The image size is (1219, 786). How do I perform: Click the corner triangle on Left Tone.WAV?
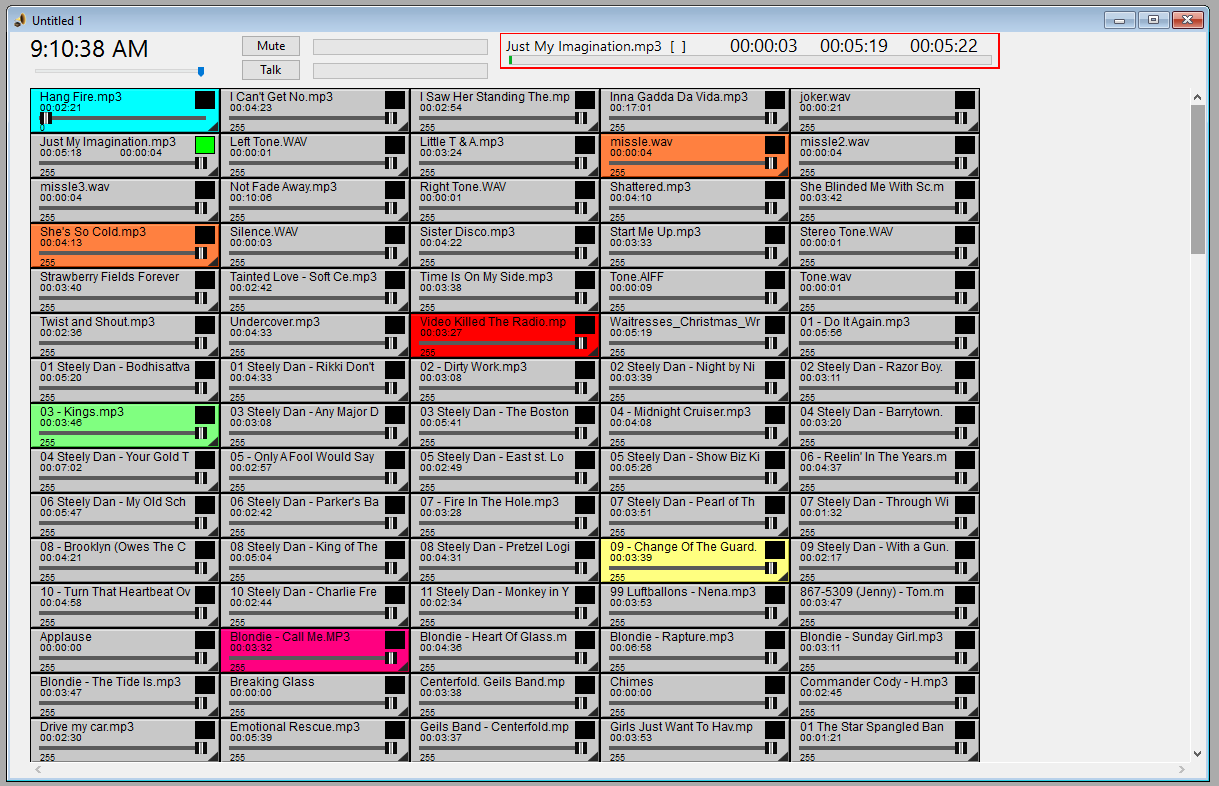(x=403, y=172)
